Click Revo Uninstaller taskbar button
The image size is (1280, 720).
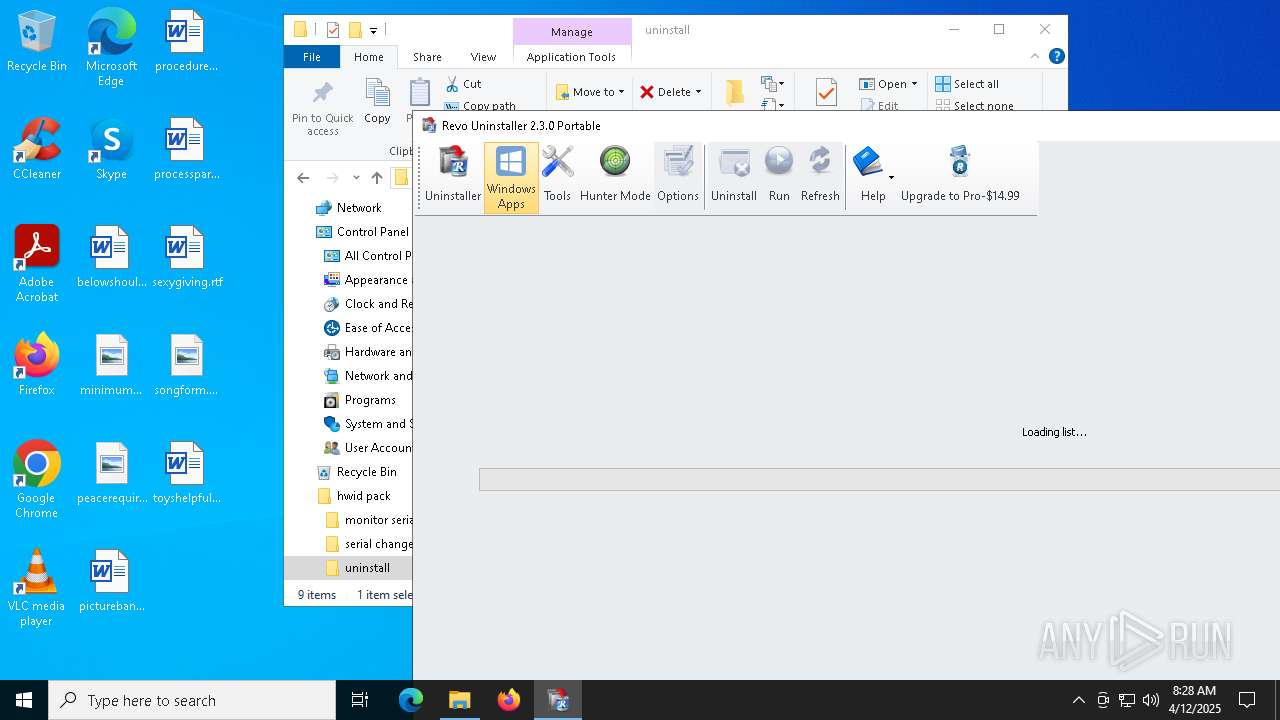pos(558,700)
